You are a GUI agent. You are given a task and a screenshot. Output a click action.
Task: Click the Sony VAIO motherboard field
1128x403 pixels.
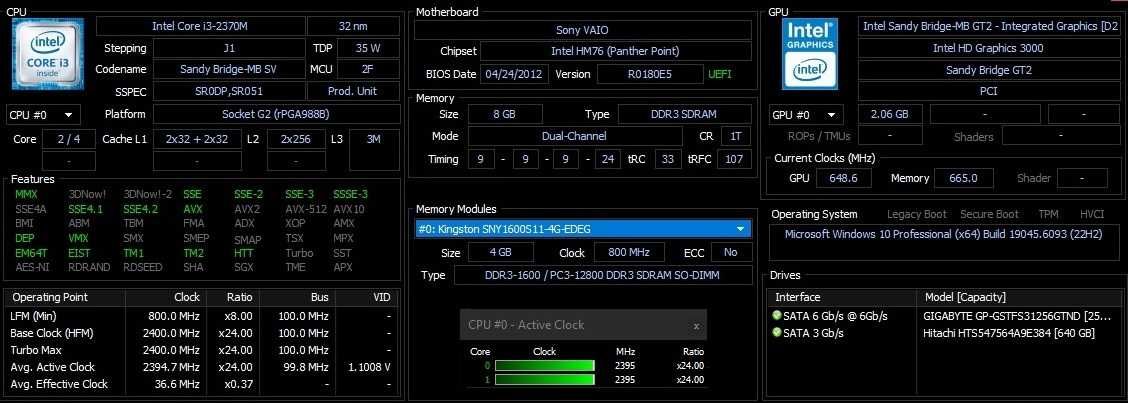(x=583, y=30)
